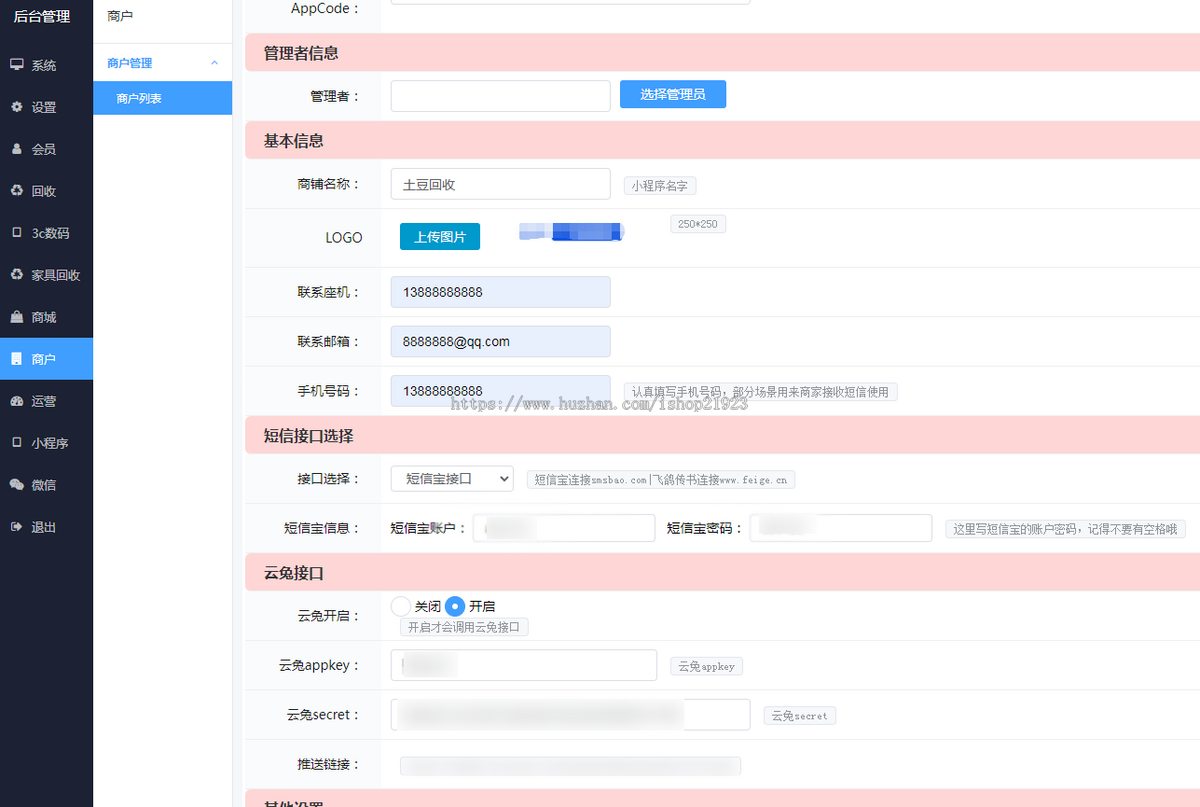Click the 短信宝密码 input field
The width and height of the screenshot is (1200, 807).
coord(841,528)
